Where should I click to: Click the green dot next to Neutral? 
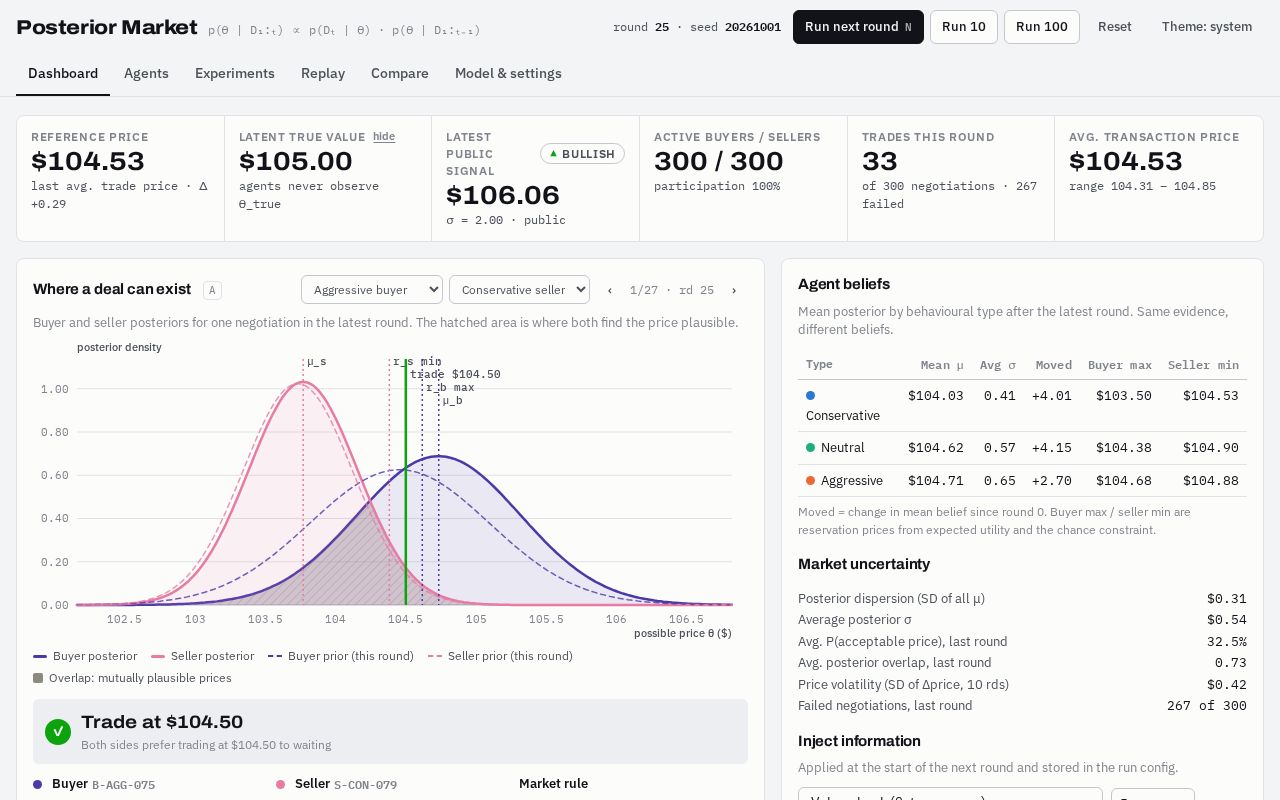coord(810,448)
